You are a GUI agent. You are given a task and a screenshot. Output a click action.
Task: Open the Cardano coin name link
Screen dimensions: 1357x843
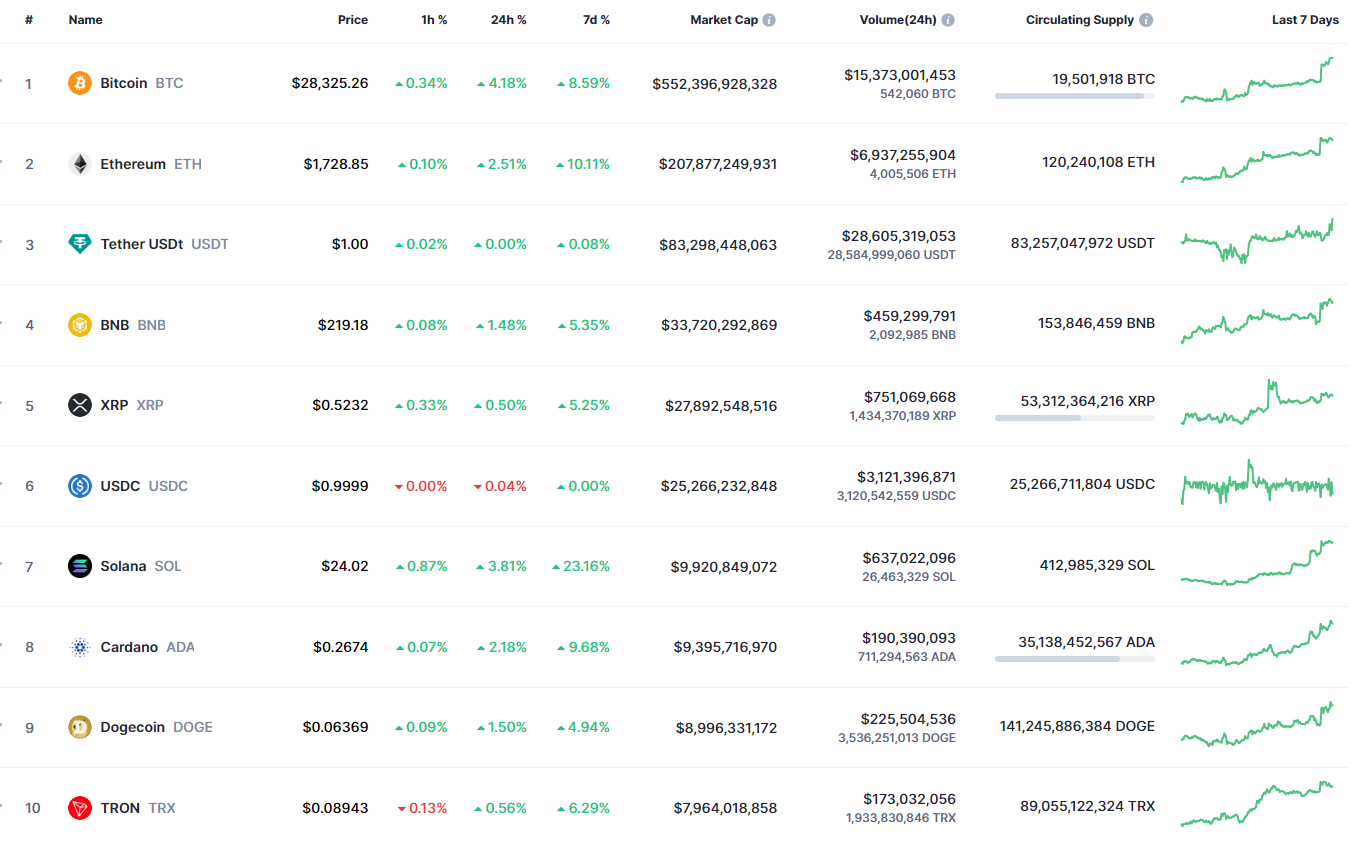coord(129,647)
